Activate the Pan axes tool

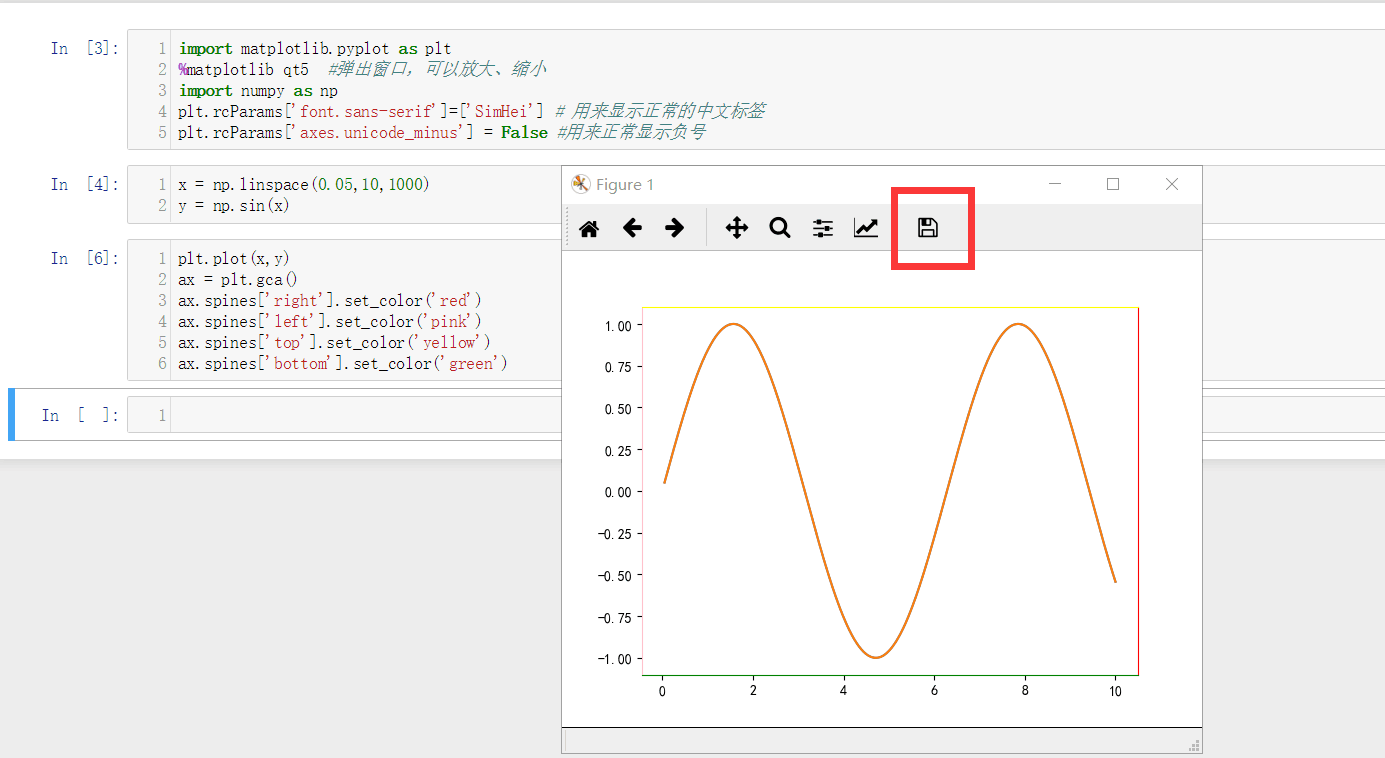tap(737, 228)
